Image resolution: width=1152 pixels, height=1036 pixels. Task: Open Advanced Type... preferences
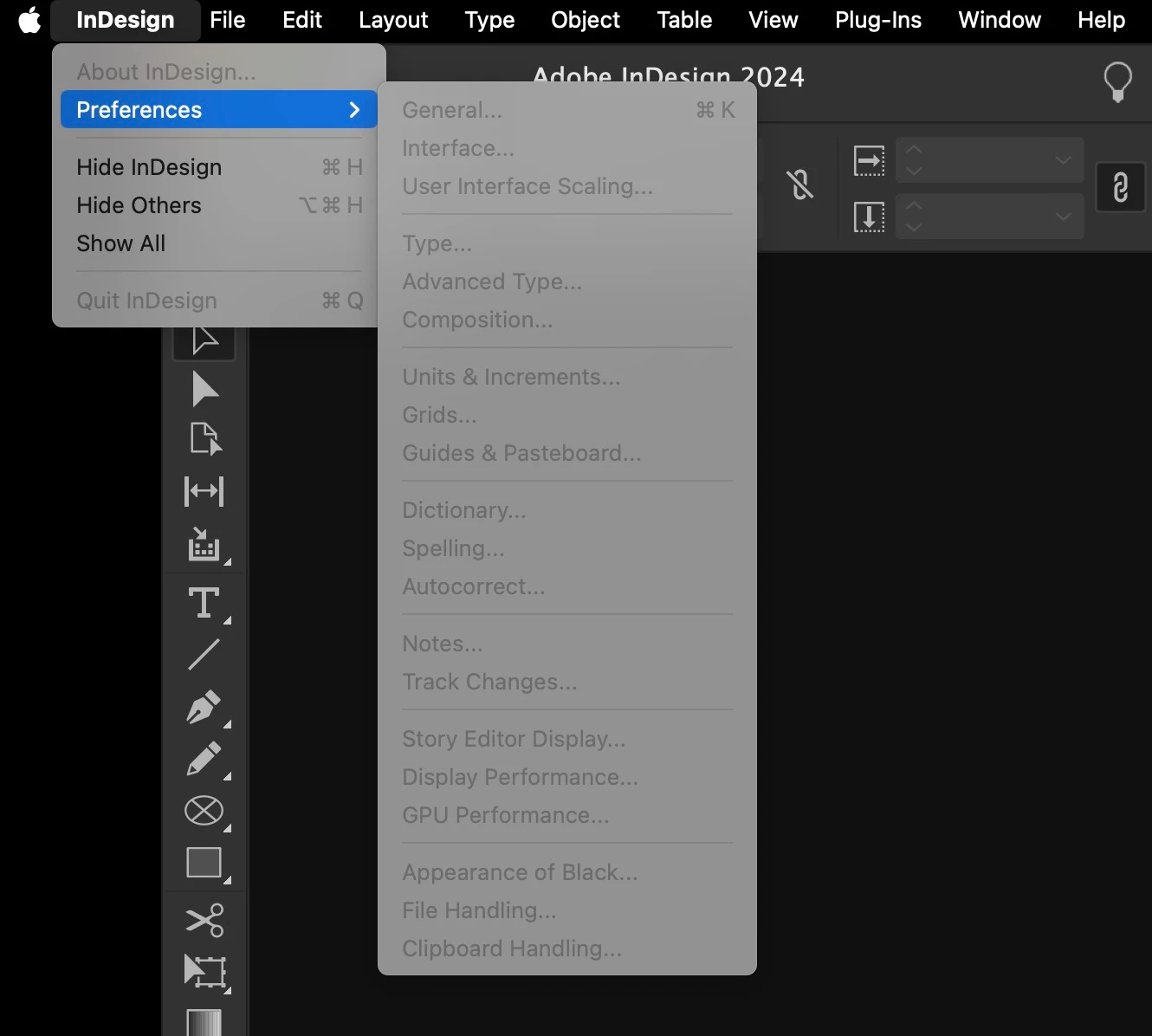[x=567, y=282]
